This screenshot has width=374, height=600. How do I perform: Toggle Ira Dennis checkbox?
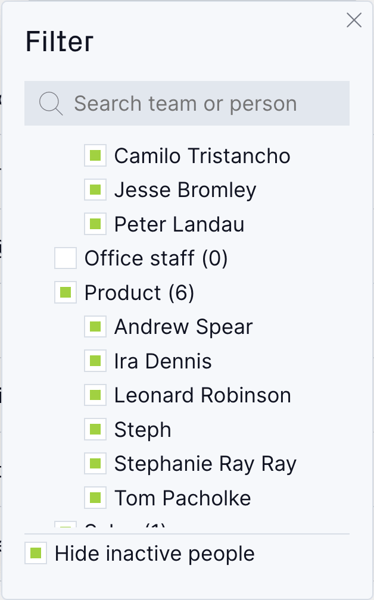(95, 361)
